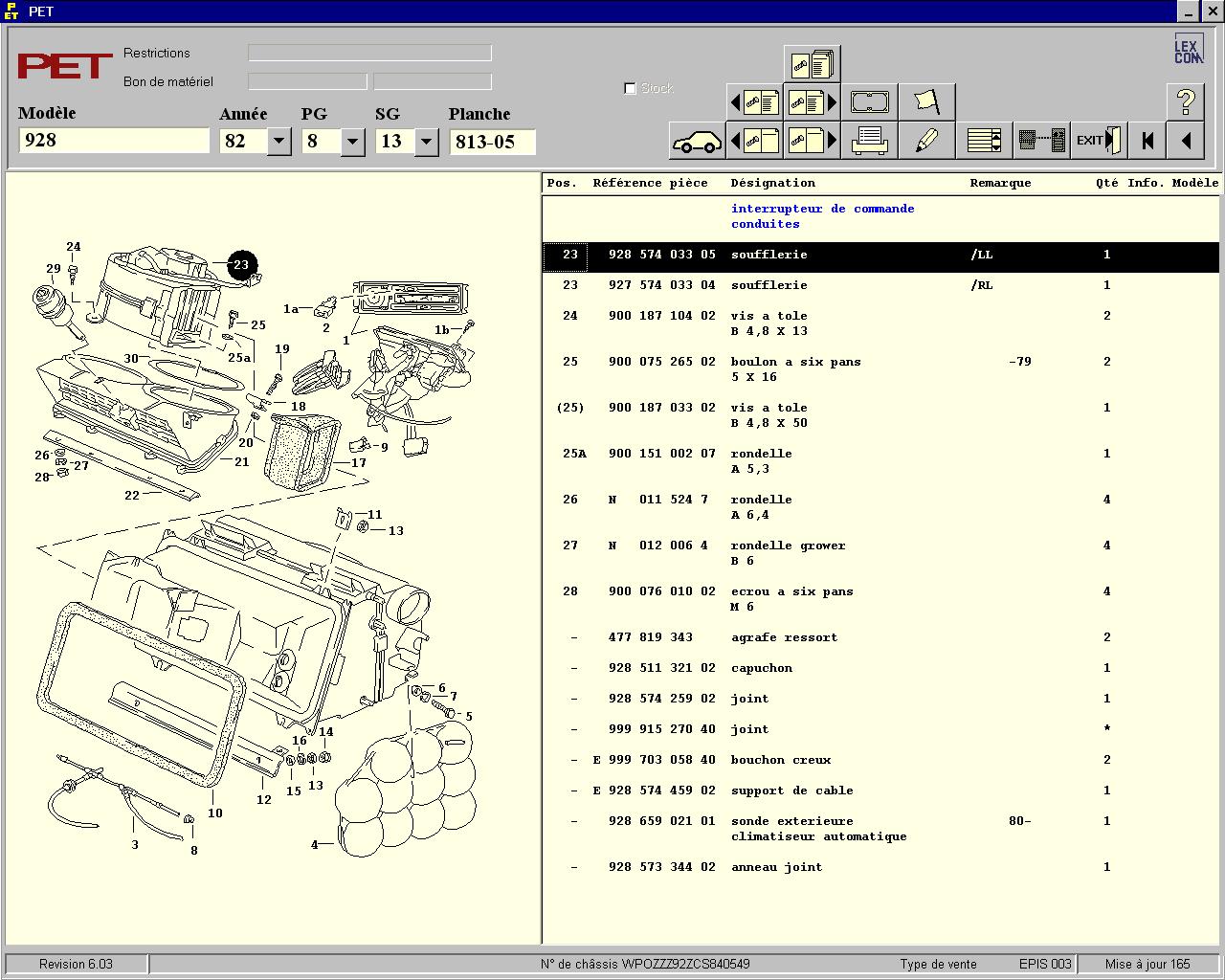
Task: Click the back left-arrow icon
Action: pyautogui.click(x=1186, y=142)
